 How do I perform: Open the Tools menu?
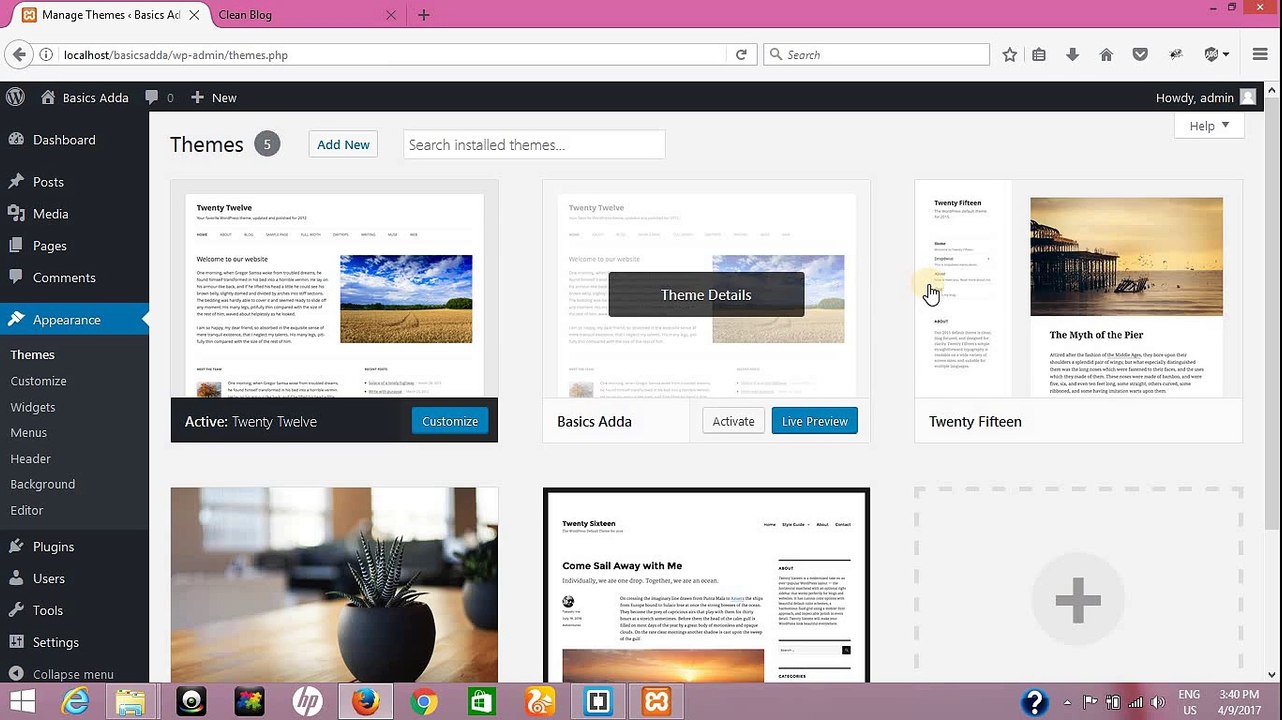pyautogui.click(x=48, y=611)
